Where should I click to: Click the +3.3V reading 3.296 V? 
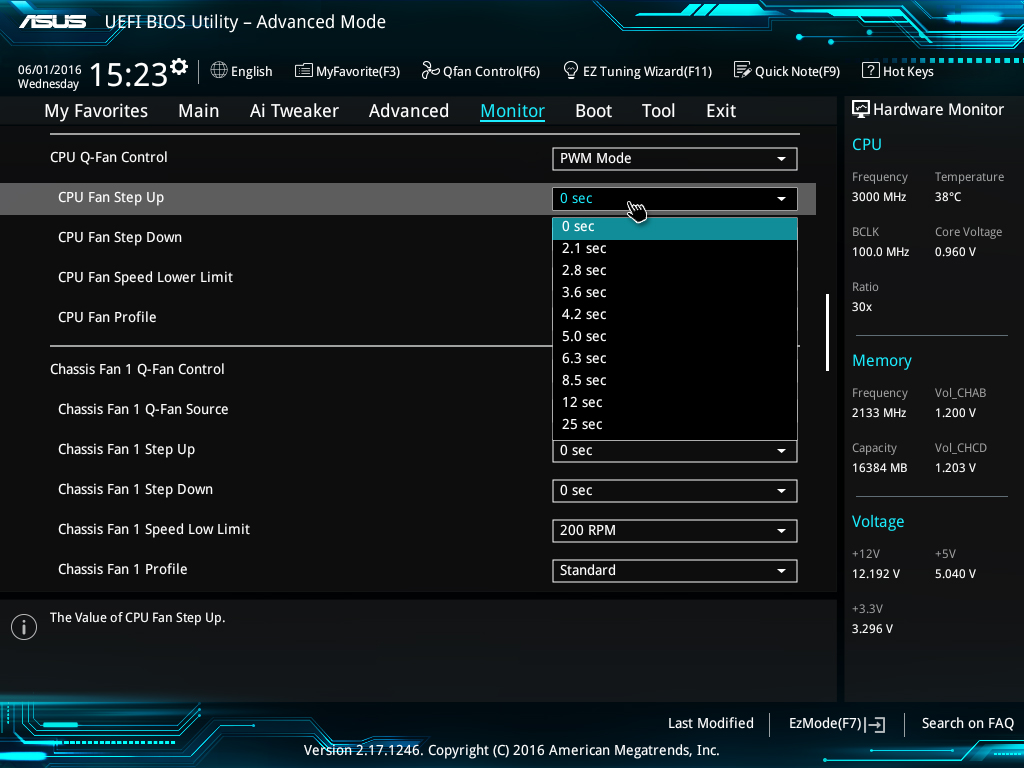tap(872, 629)
